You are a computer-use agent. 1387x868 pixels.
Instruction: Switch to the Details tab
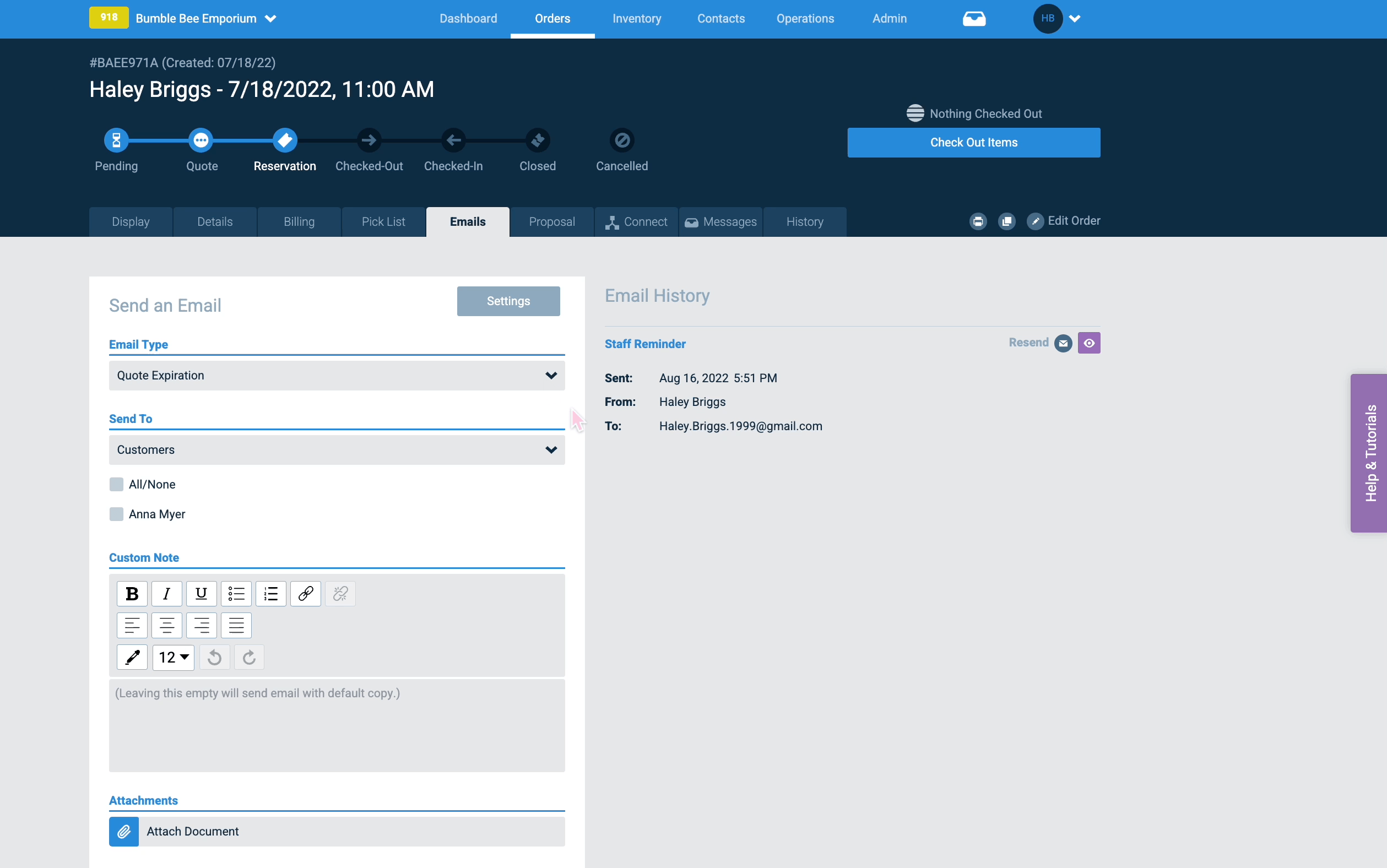click(215, 222)
